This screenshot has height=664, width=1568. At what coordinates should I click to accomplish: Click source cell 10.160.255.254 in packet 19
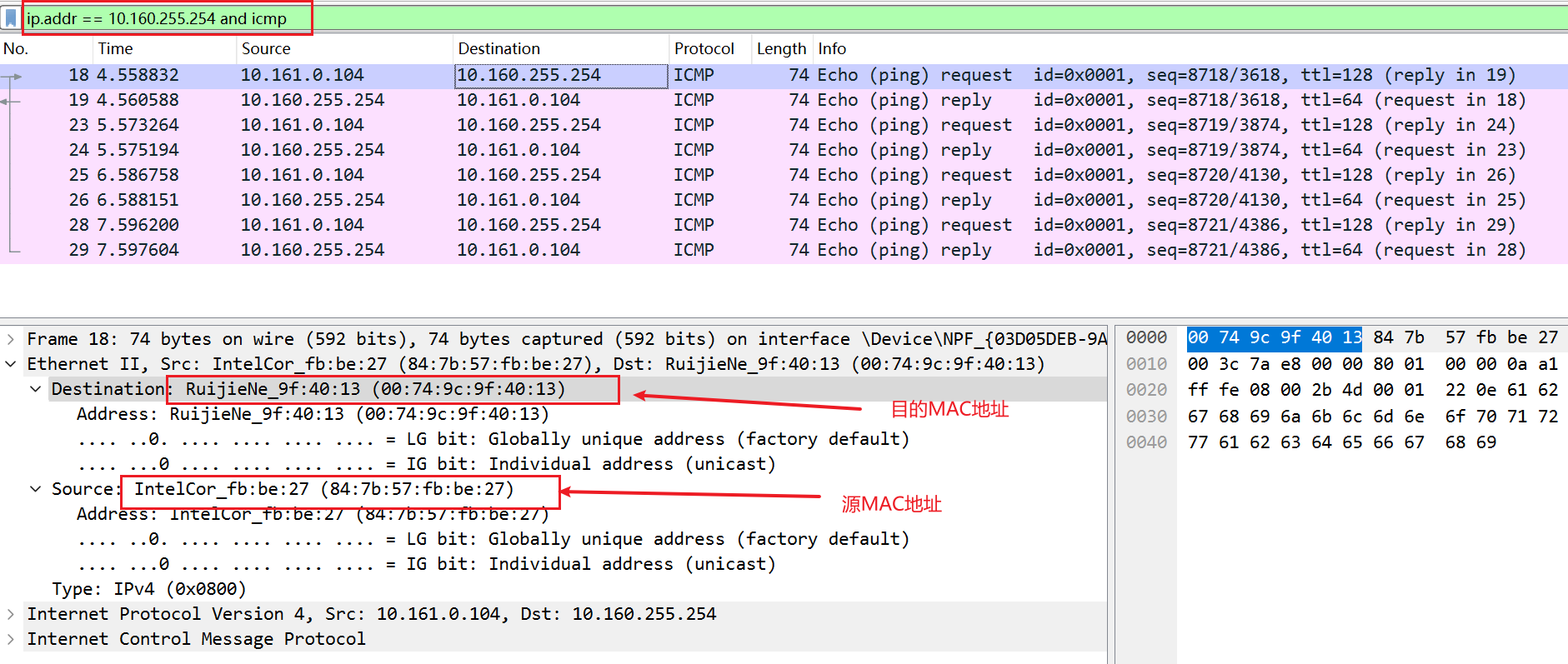313,101
